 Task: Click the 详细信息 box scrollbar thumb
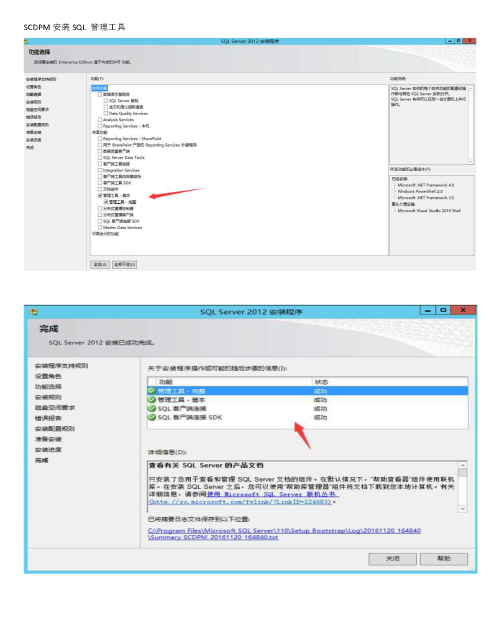(462, 473)
